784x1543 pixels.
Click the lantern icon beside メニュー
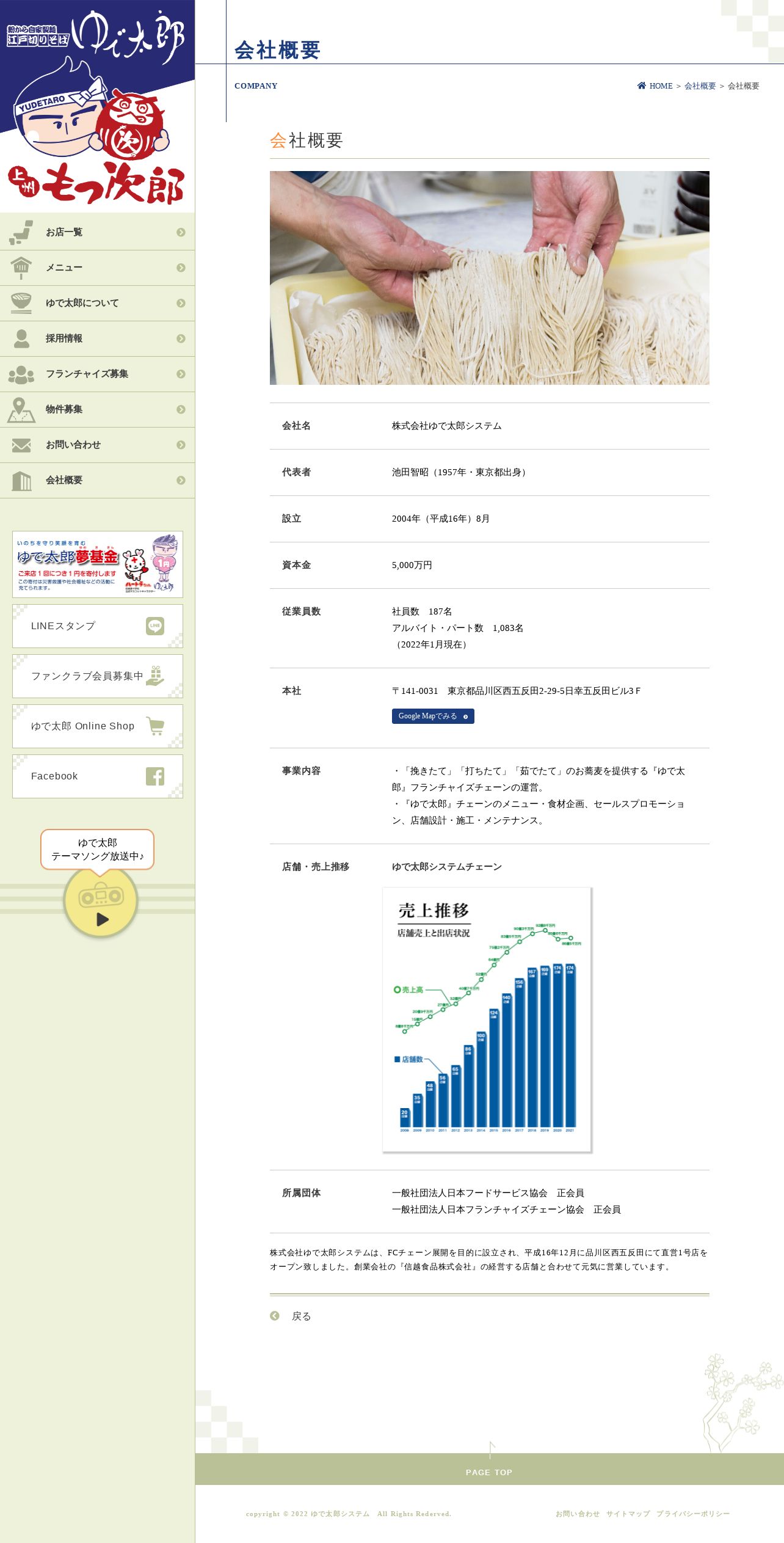[x=21, y=268]
